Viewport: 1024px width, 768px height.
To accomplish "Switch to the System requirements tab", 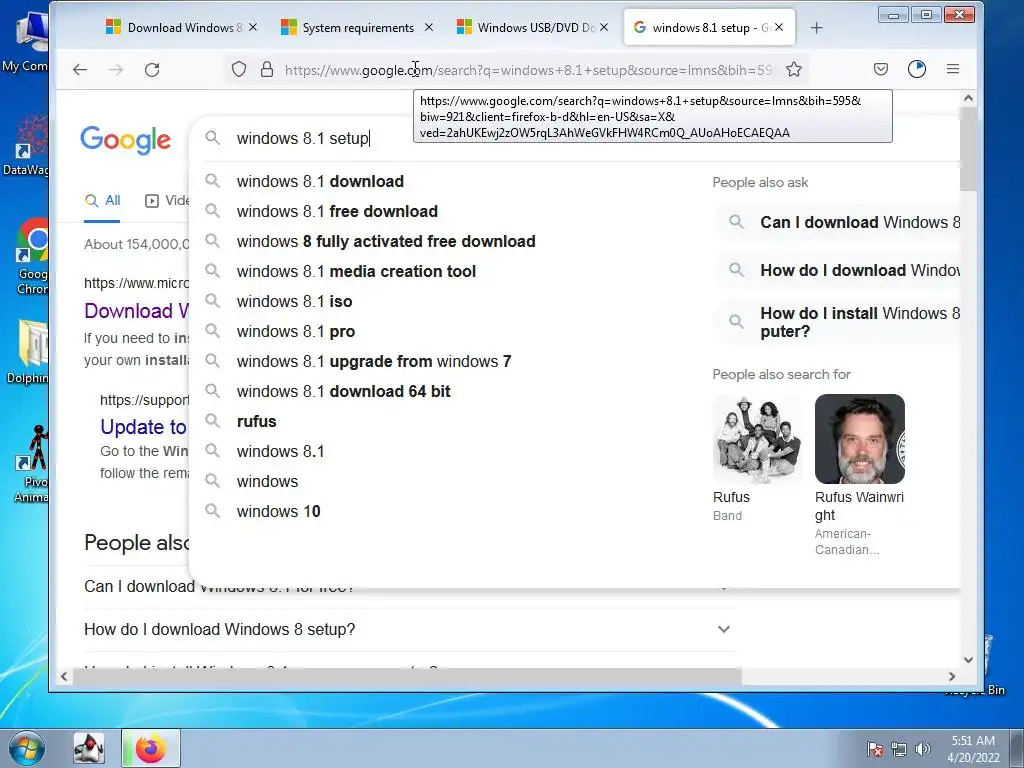I will click(357, 27).
